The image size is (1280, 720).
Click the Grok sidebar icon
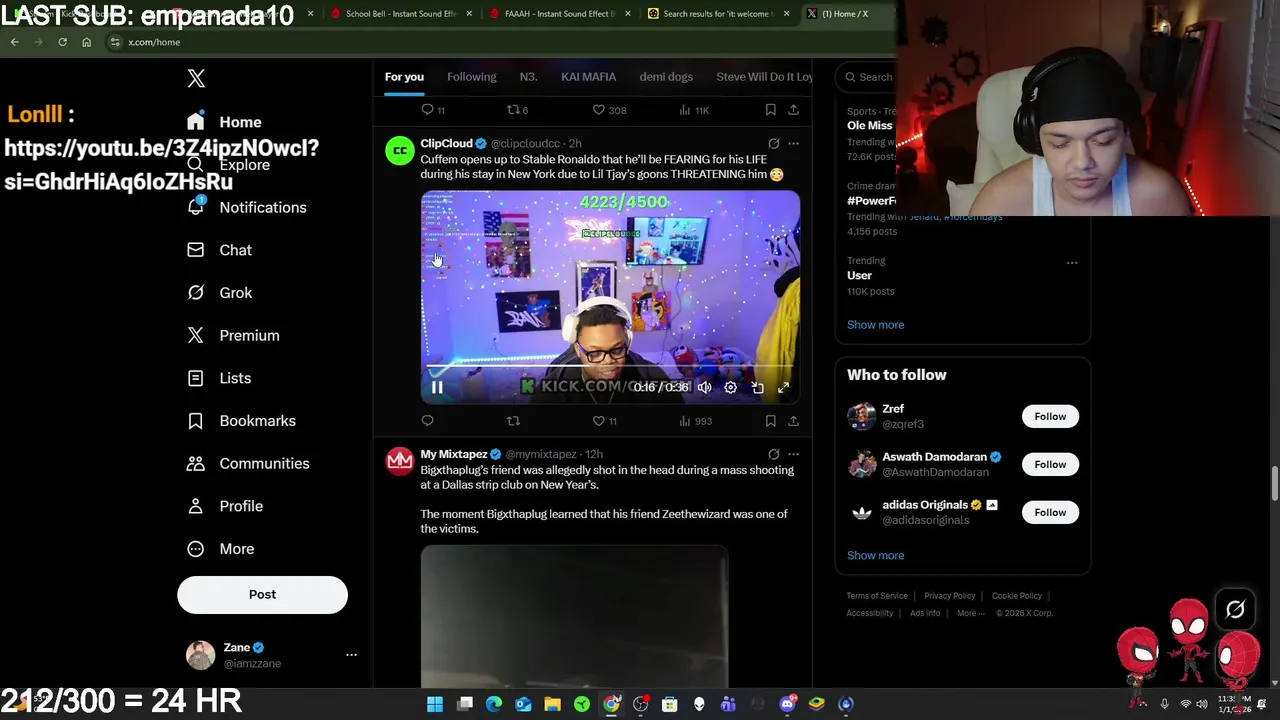point(196,293)
